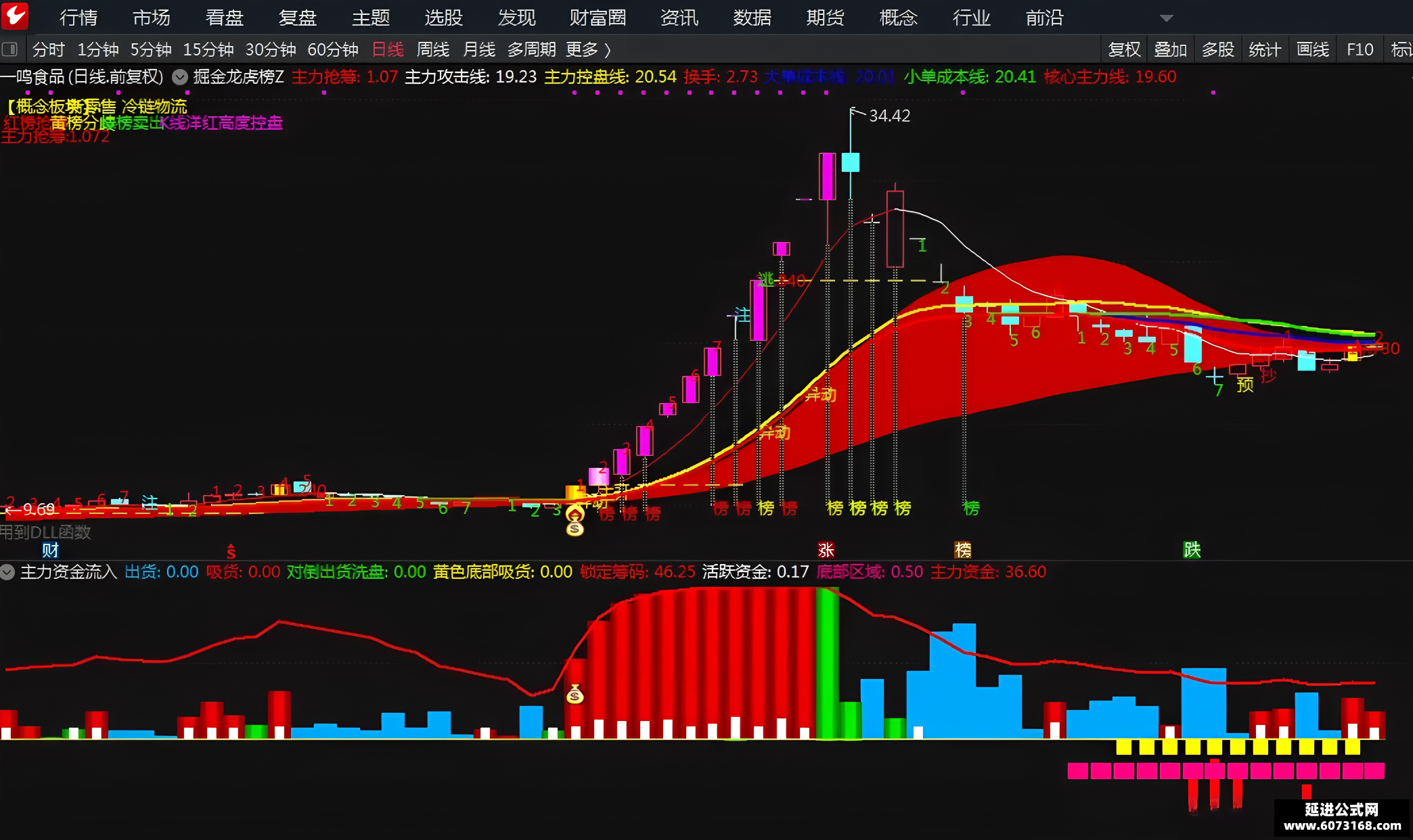Click the 画线 drawing tool button
Screen dimensions: 1413x840
1312,49
